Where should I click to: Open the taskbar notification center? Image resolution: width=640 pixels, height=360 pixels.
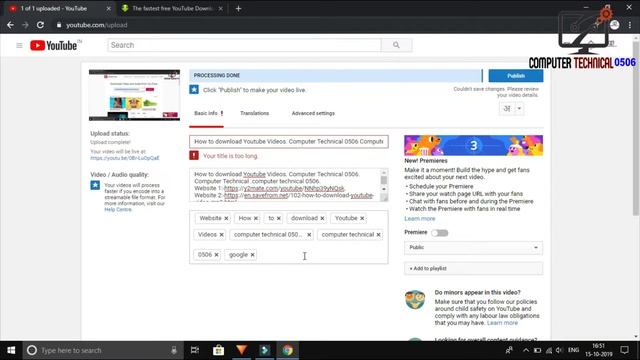[624, 350]
